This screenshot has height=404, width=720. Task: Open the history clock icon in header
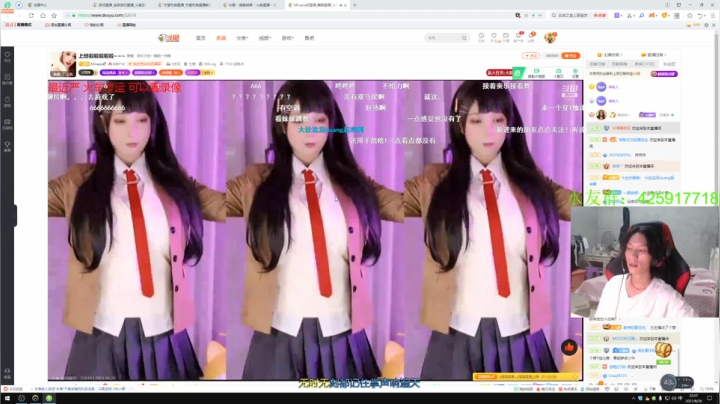(x=481, y=37)
